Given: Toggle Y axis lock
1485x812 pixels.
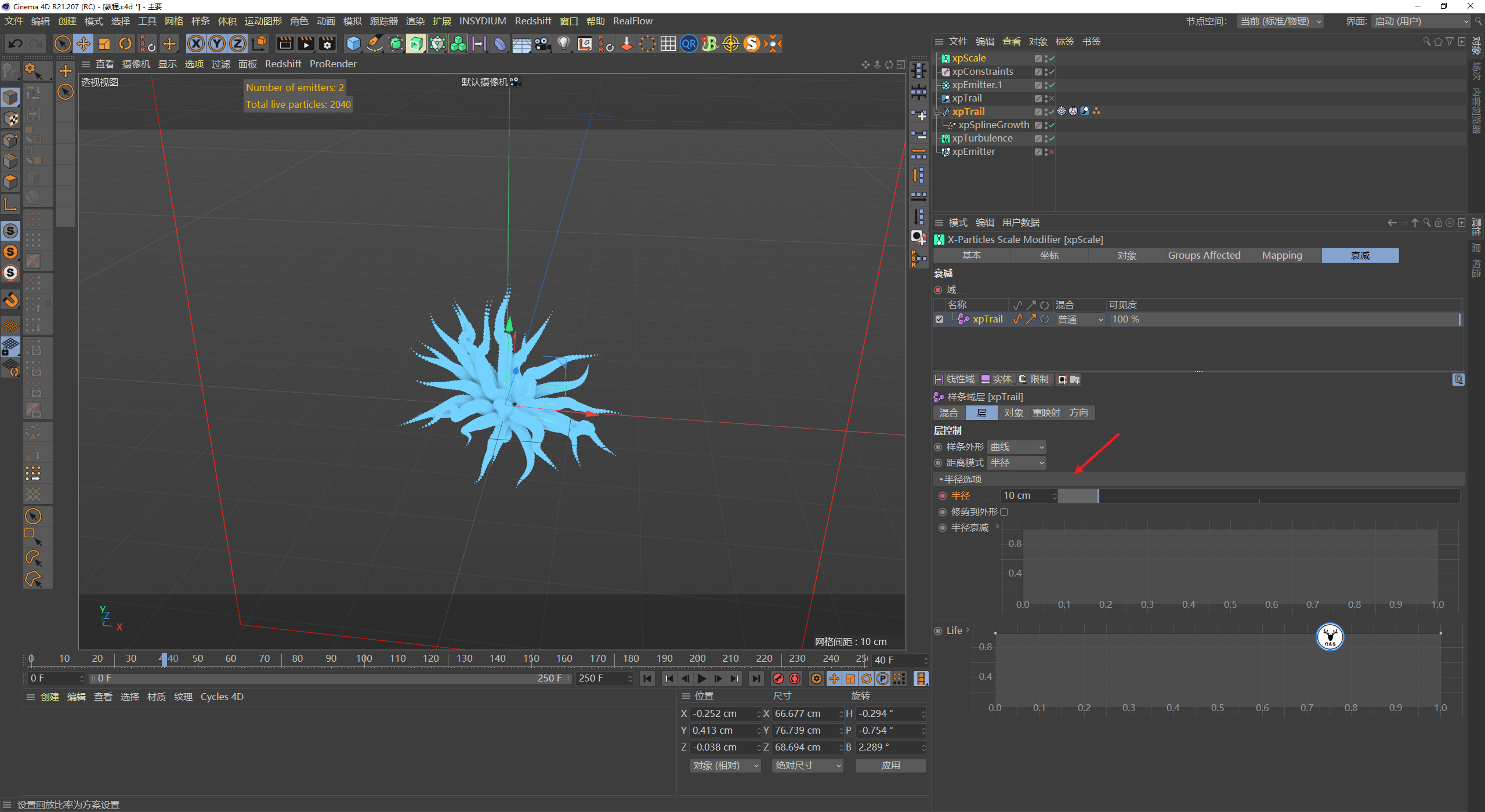Looking at the screenshot, I should (217, 43).
